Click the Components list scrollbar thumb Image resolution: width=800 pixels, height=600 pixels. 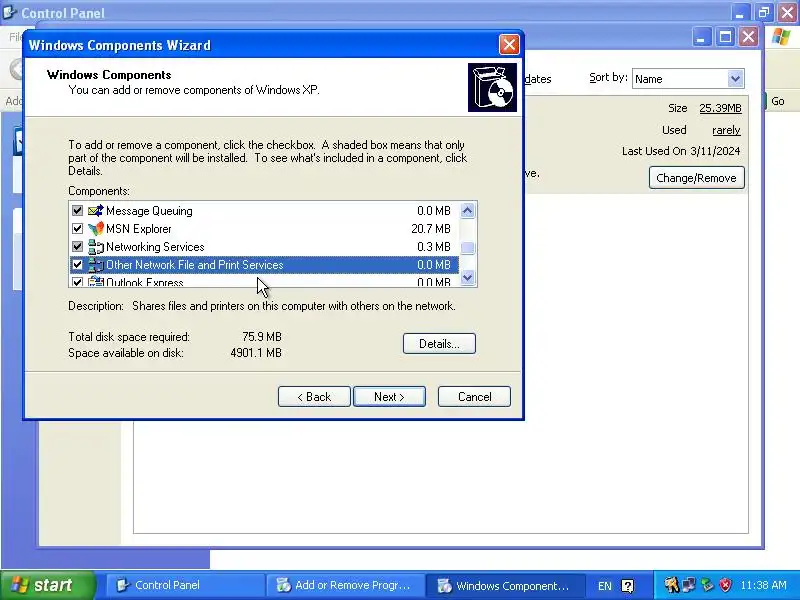[467, 247]
